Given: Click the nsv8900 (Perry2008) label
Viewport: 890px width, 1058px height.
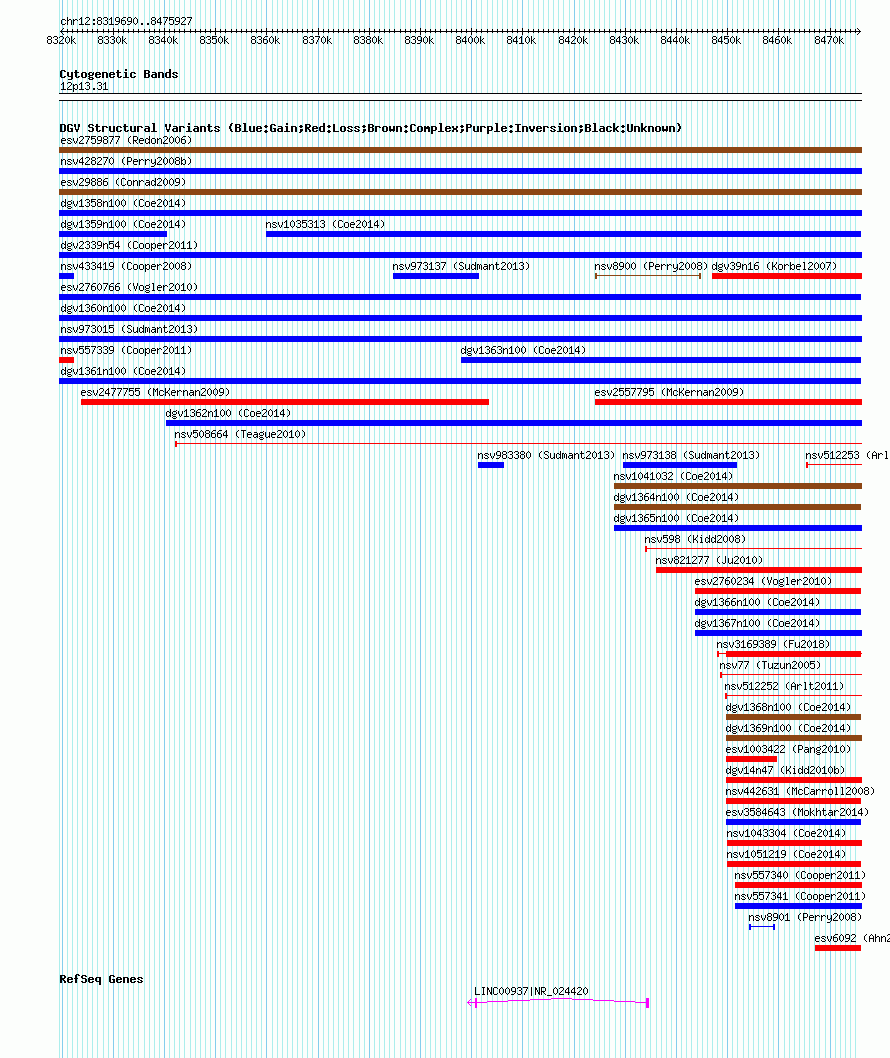Looking at the screenshot, I should pyautogui.click(x=651, y=266).
